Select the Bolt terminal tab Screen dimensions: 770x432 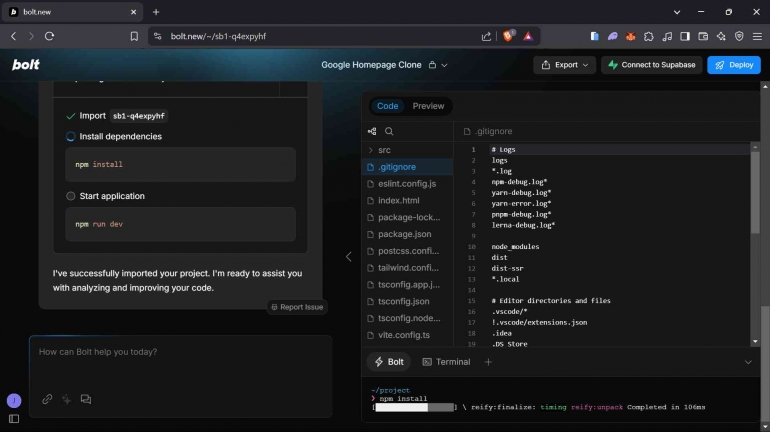coord(389,362)
